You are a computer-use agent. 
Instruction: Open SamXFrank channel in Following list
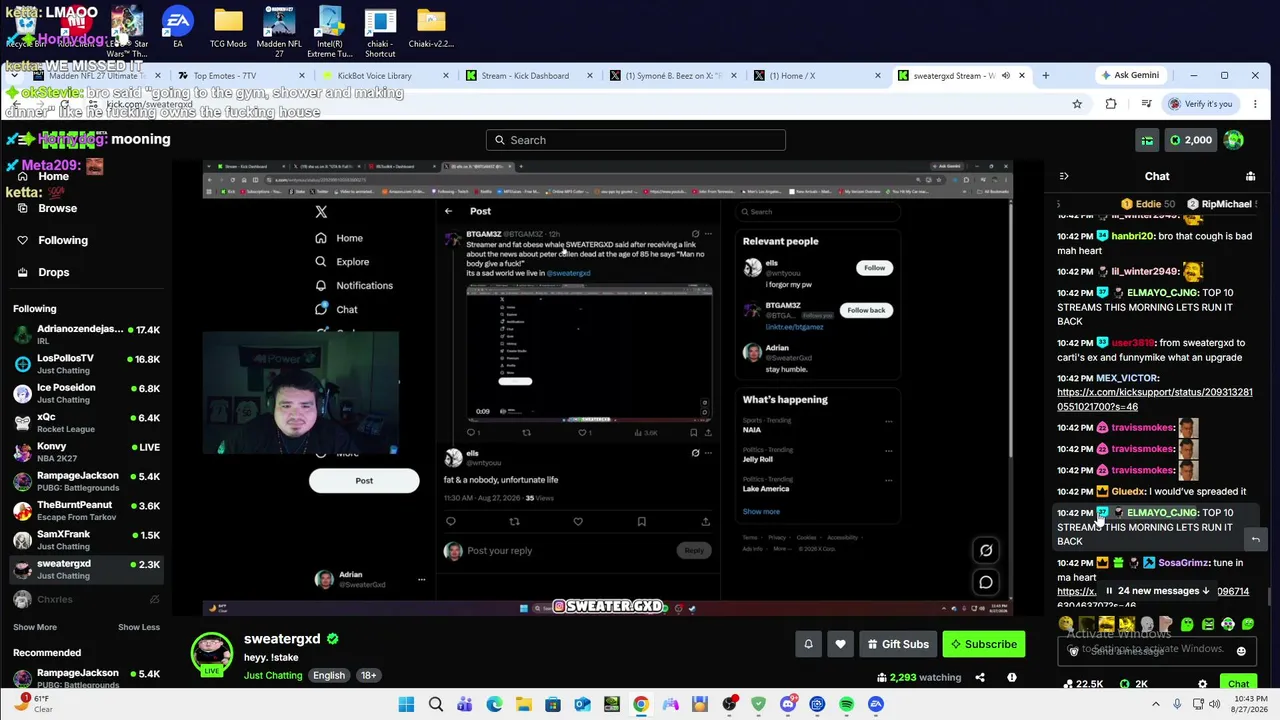(85, 540)
